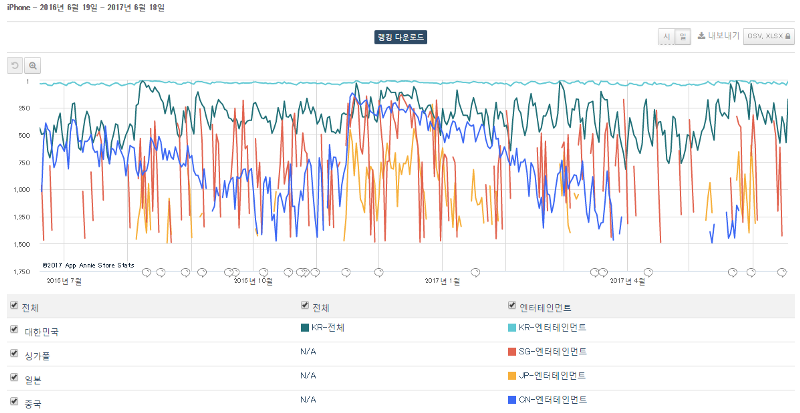Toggle the 전체 checkbox above KR-전체
Screen dimensions: 800x413
(305, 305)
